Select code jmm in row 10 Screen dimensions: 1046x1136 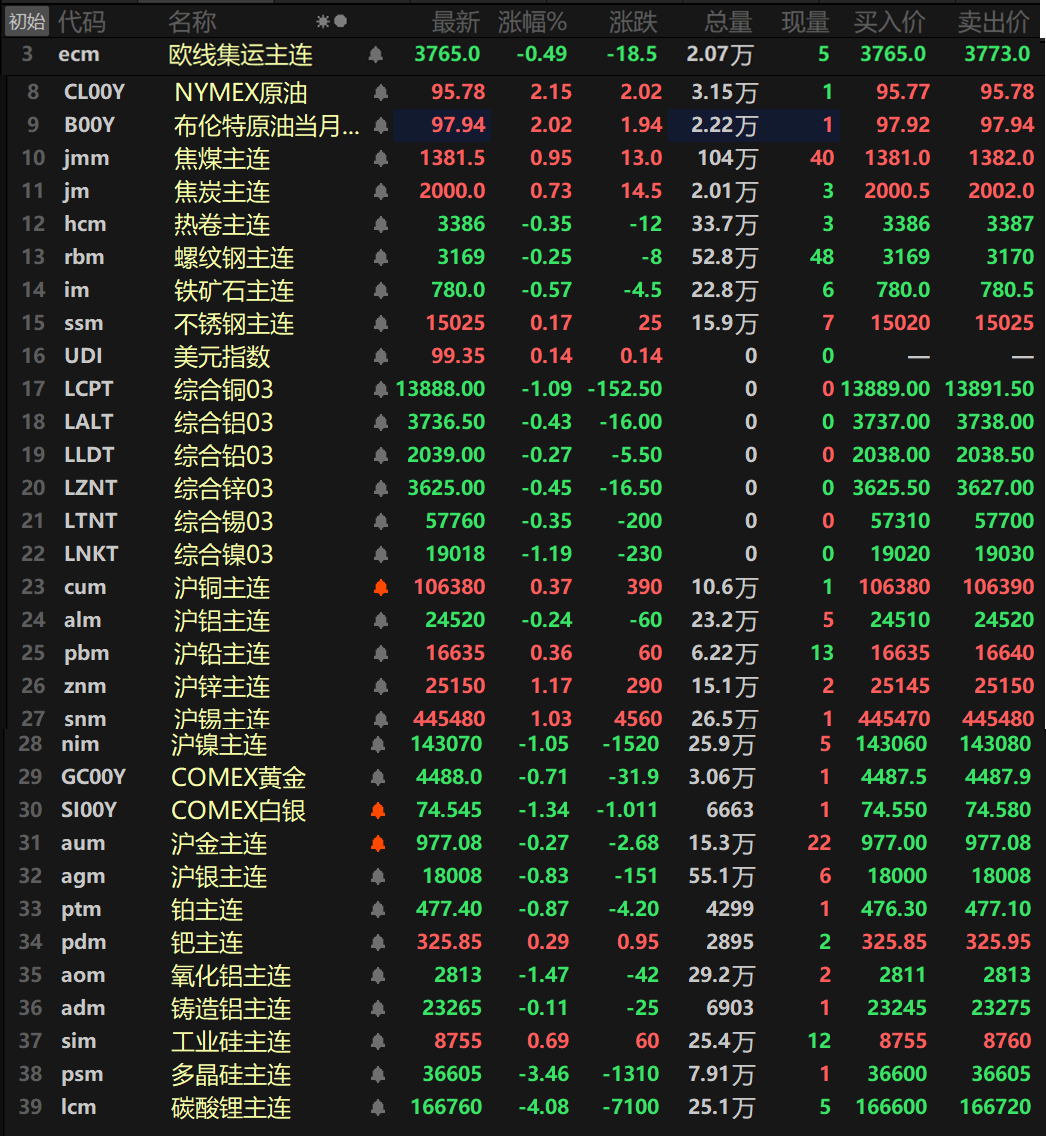point(86,158)
